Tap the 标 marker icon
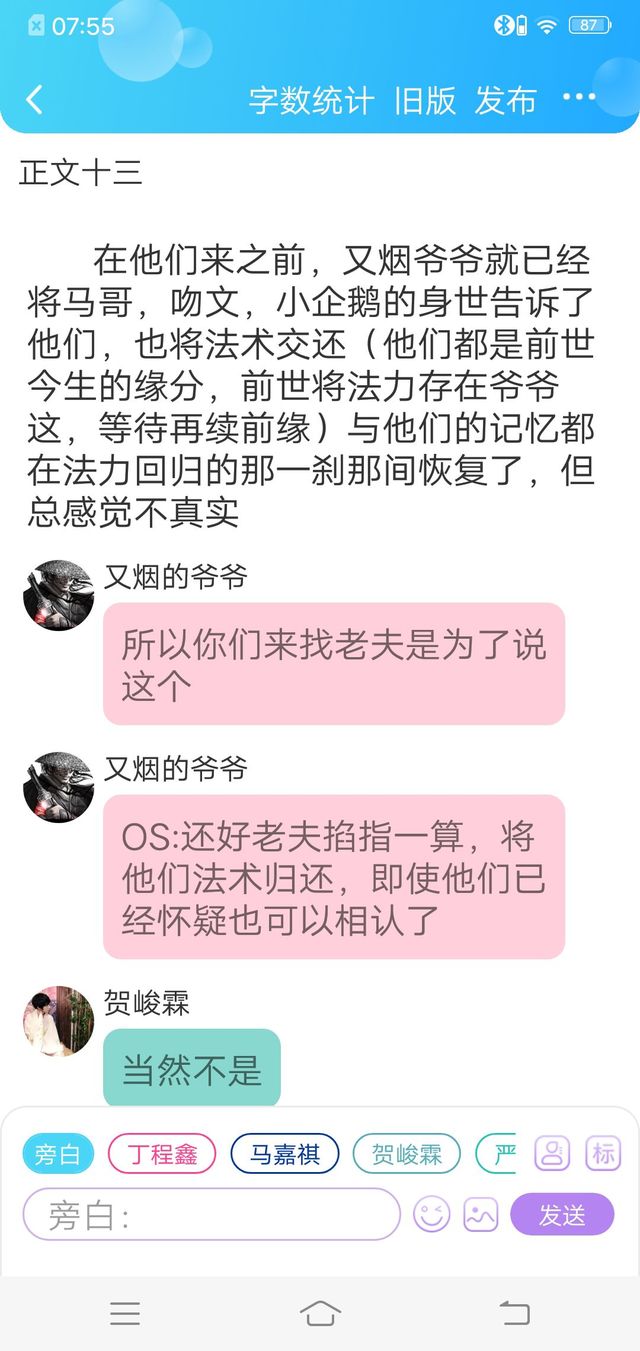Screen dimensions: 640x1351 603,1153
